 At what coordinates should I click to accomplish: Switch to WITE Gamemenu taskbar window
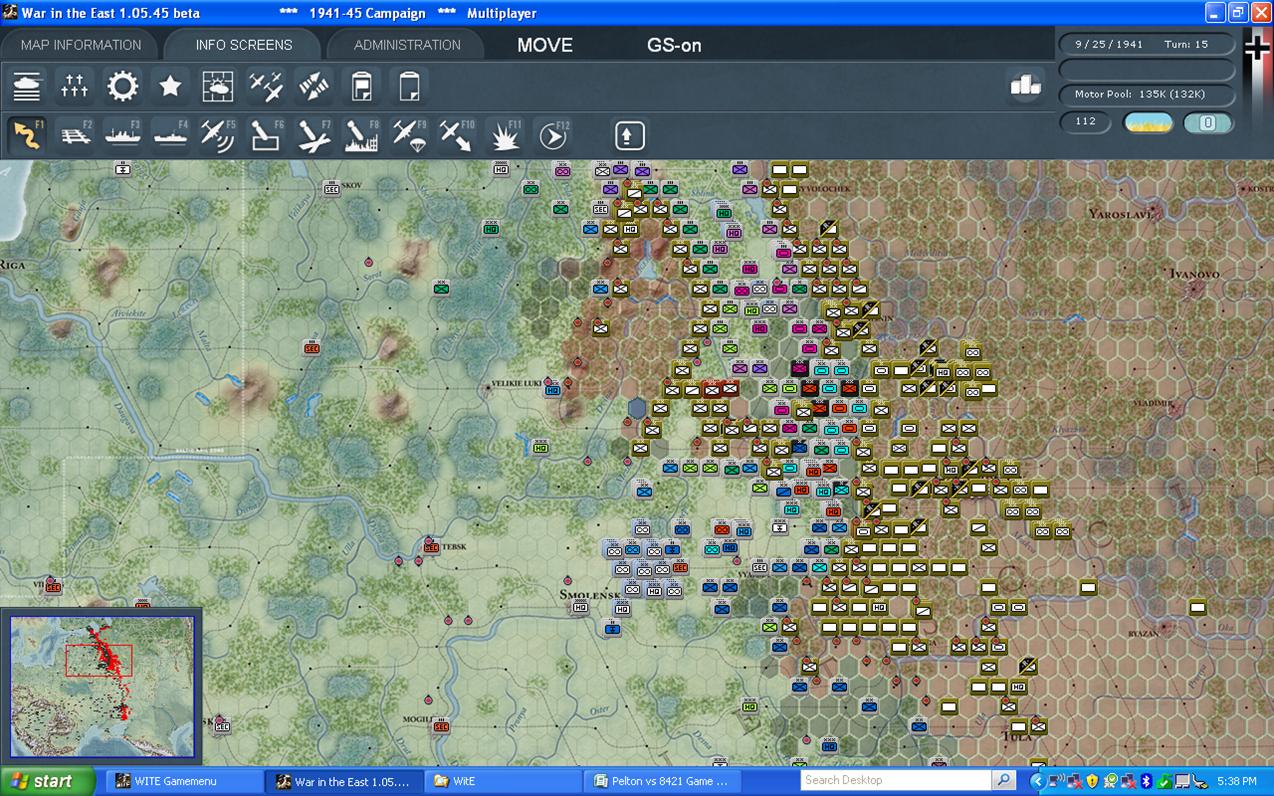pyautogui.click(x=183, y=781)
